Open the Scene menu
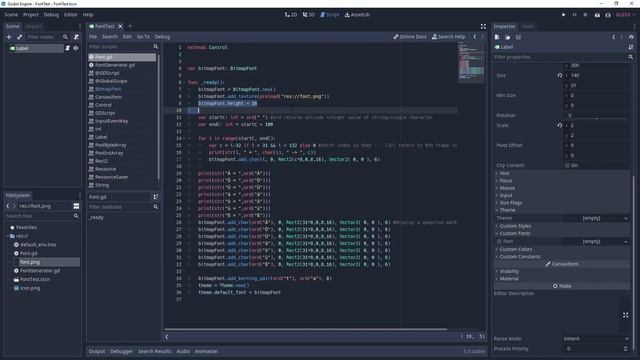The height and width of the screenshot is (360, 640). tap(11, 15)
